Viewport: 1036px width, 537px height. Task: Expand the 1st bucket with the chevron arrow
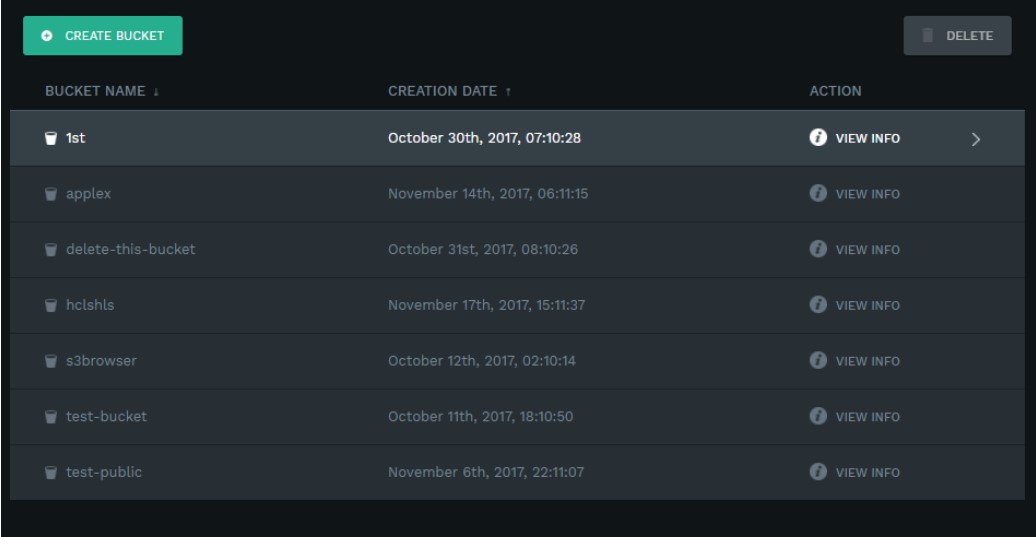pyautogui.click(x=975, y=139)
